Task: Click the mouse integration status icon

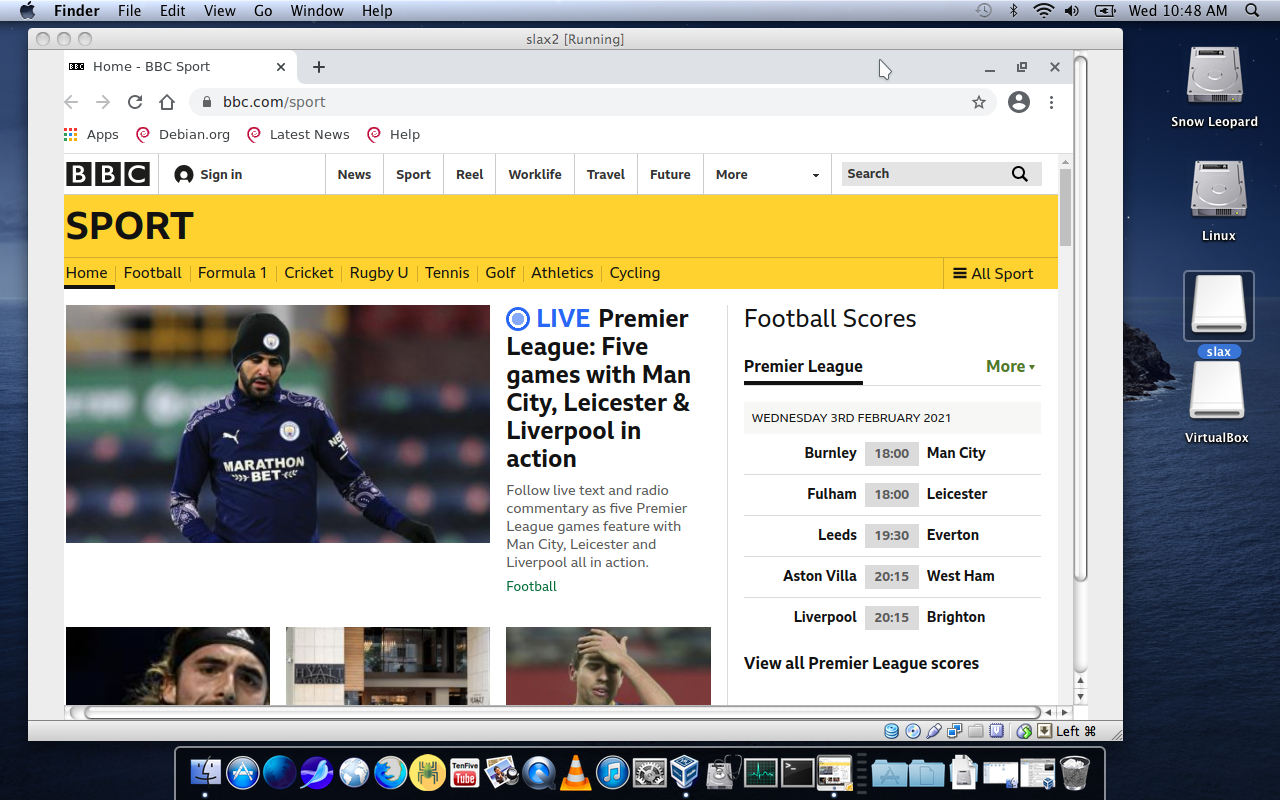Action: coord(1024,731)
